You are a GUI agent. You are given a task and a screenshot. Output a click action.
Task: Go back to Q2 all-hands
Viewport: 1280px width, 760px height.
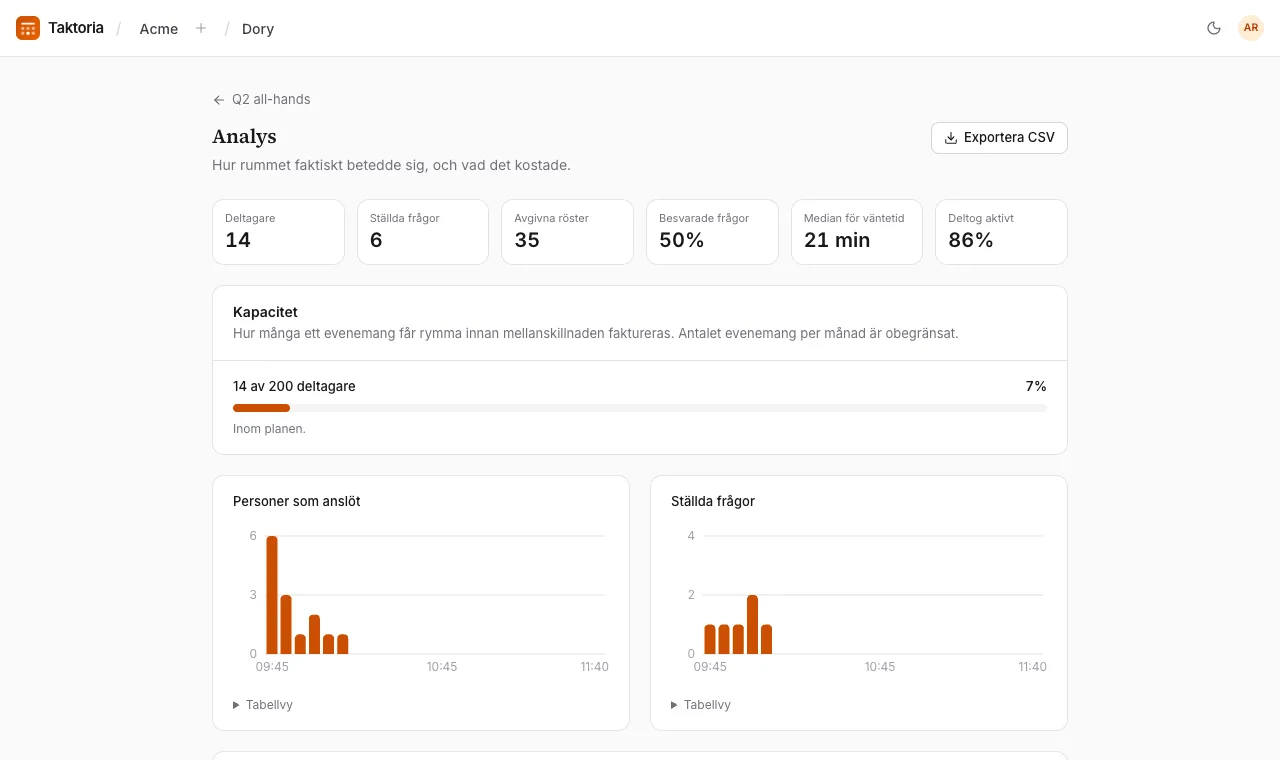click(261, 100)
